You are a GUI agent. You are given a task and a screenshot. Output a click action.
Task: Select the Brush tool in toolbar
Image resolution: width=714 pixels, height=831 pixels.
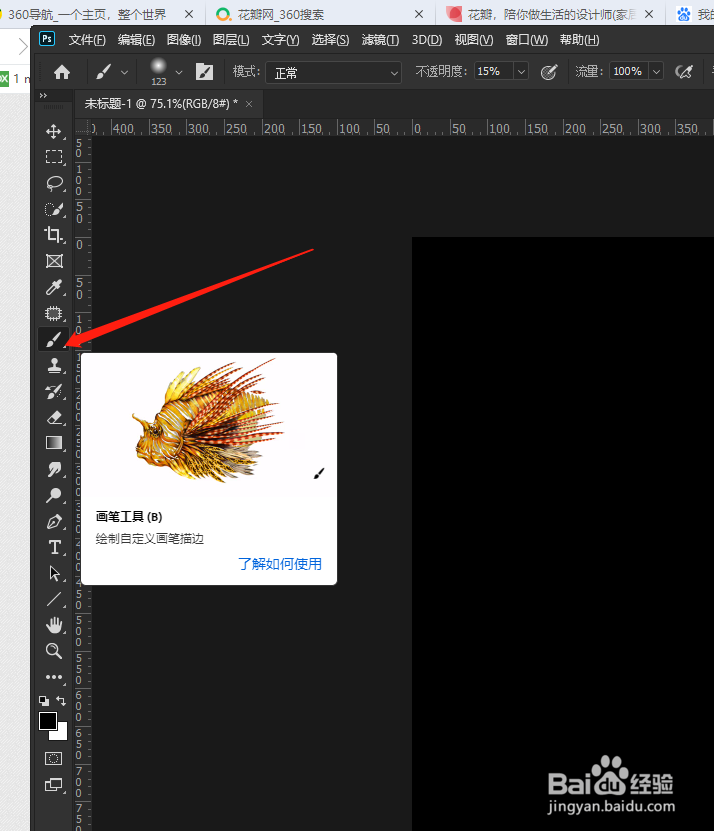click(x=54, y=340)
